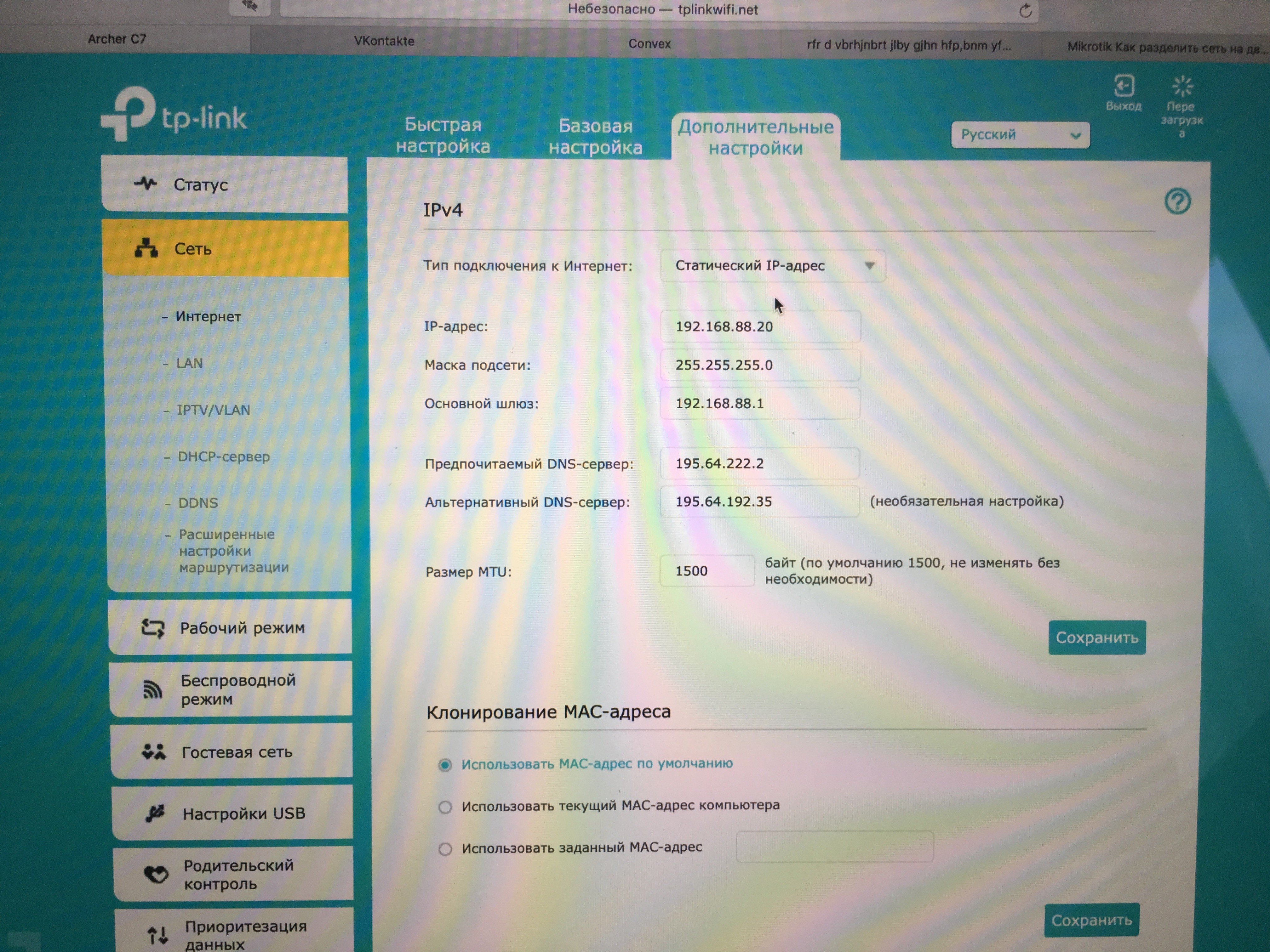Click the Выход logout icon
Viewport: 1270px width, 952px height.
1124,86
